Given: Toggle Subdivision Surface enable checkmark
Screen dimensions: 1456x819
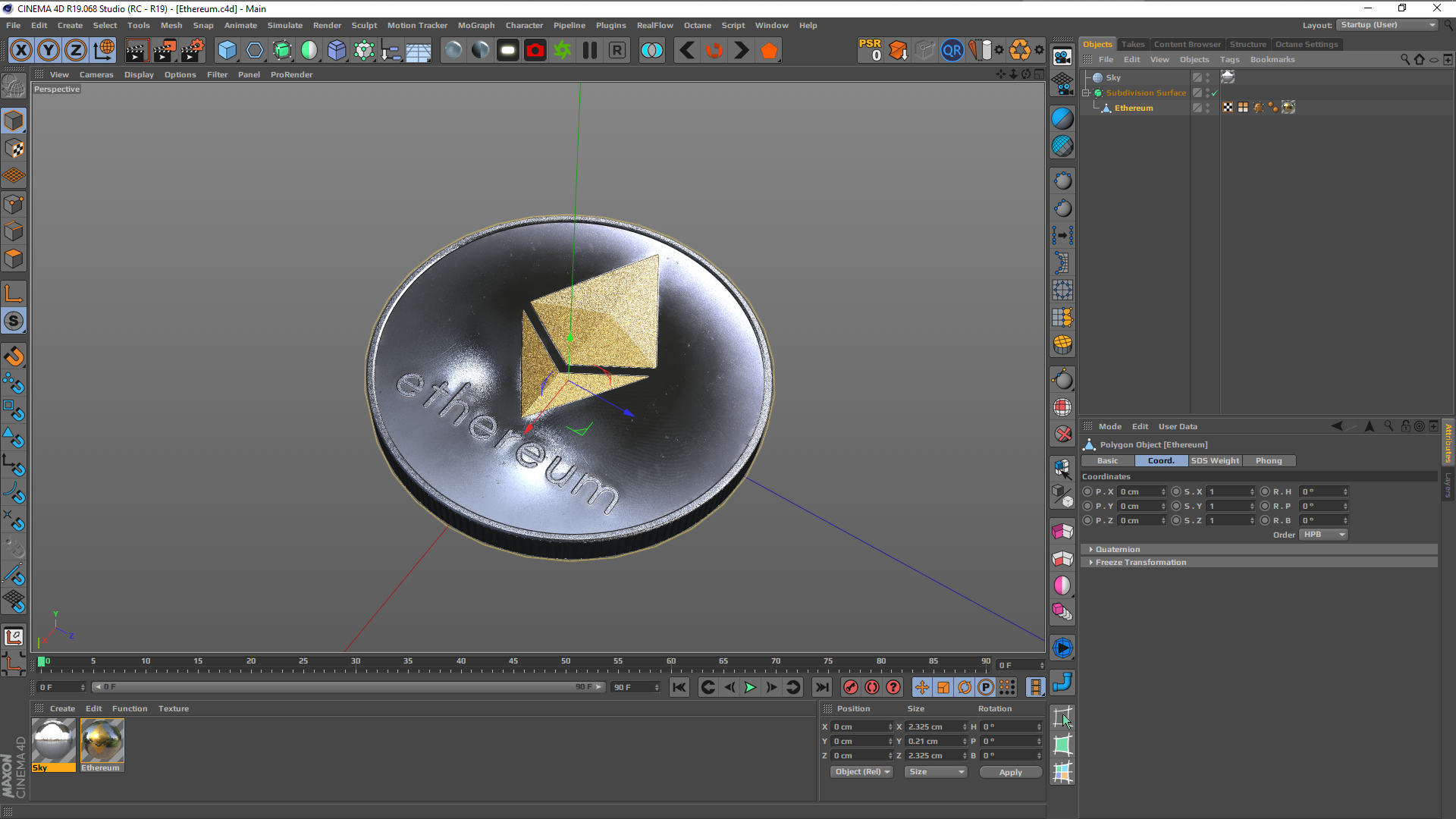Looking at the screenshot, I should tap(1215, 93).
